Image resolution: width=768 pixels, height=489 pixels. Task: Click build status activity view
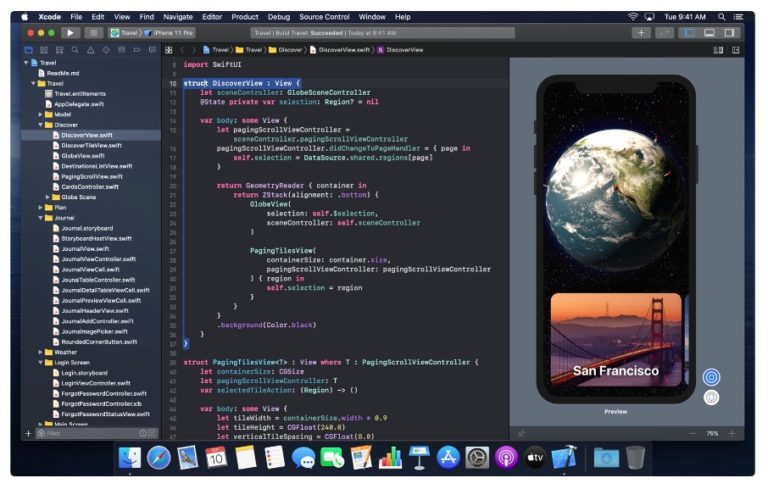click(x=383, y=33)
